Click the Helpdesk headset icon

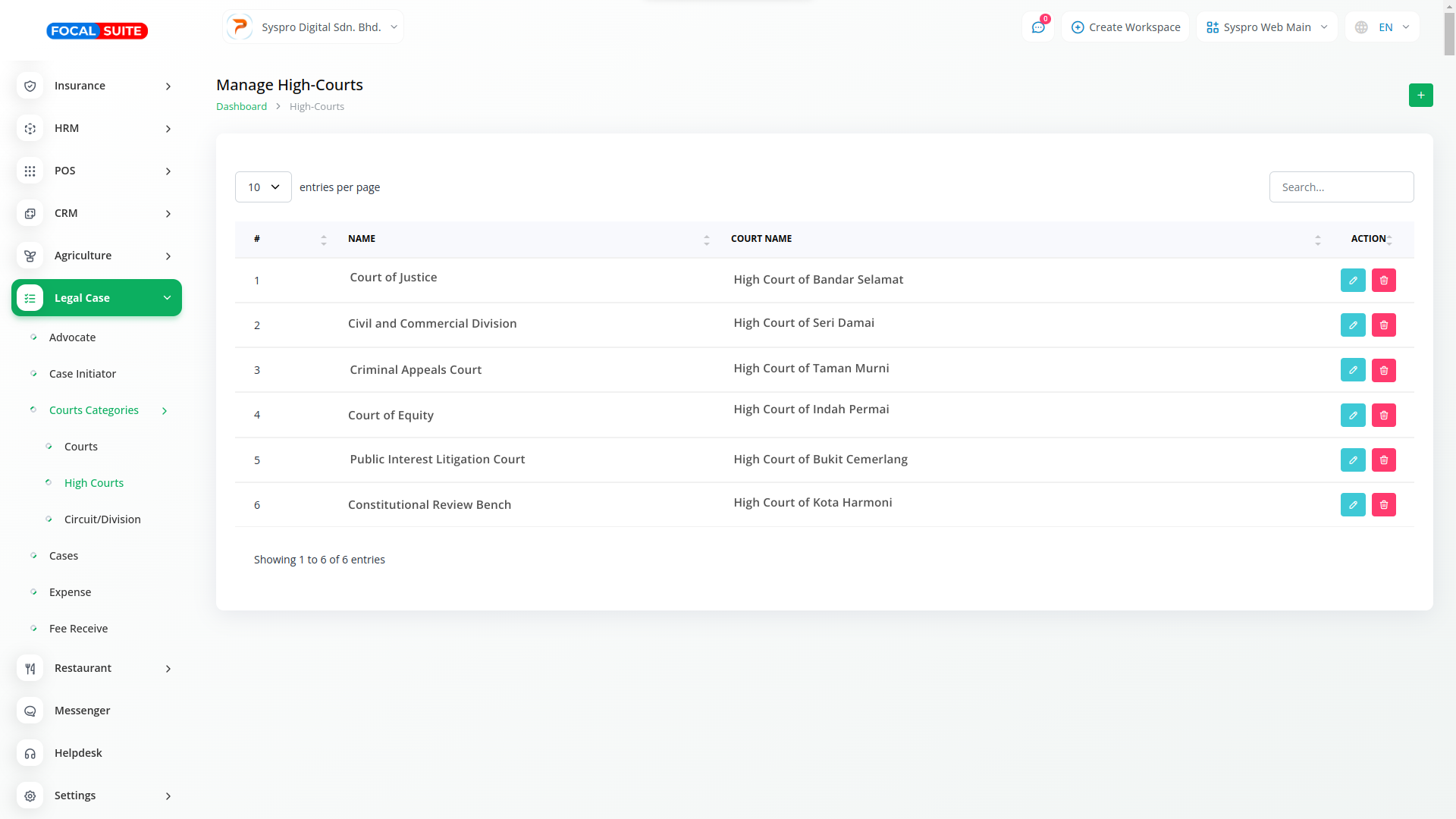click(30, 754)
